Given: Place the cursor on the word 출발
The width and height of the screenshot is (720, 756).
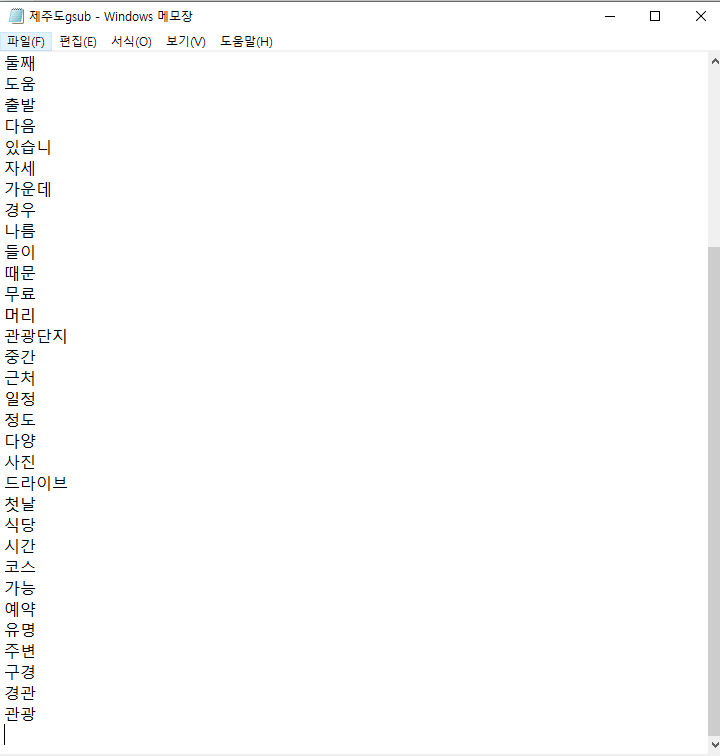Looking at the screenshot, I should pos(20,105).
